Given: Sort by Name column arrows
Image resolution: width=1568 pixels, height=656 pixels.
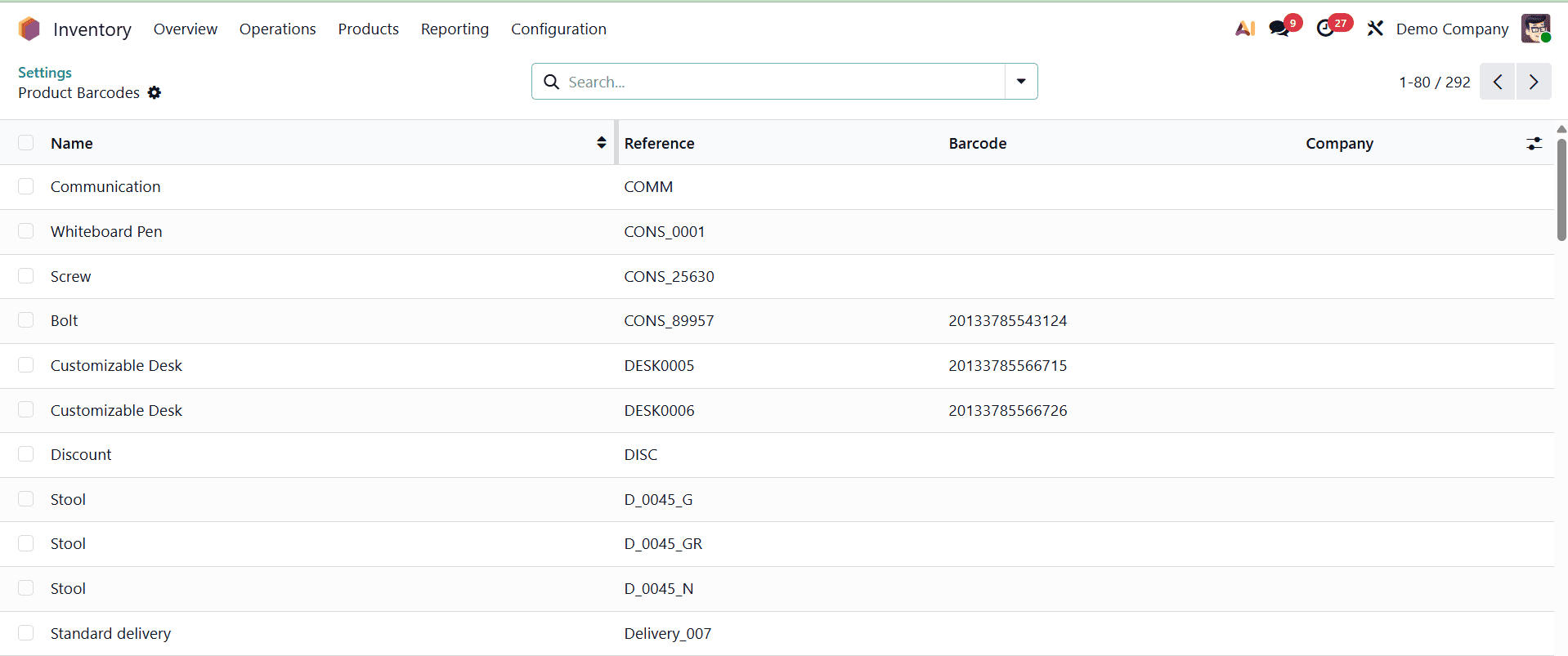Looking at the screenshot, I should tap(602, 143).
